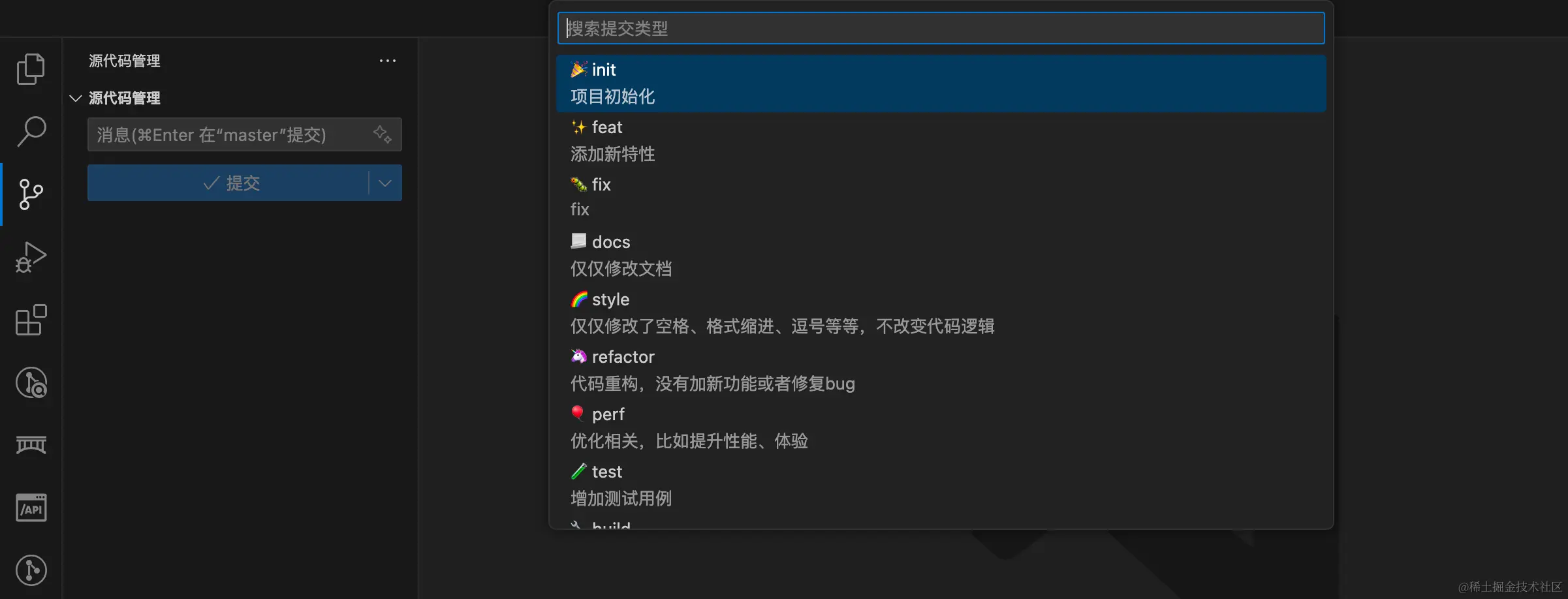Focus the 搜索提交类型 input field

(940, 28)
